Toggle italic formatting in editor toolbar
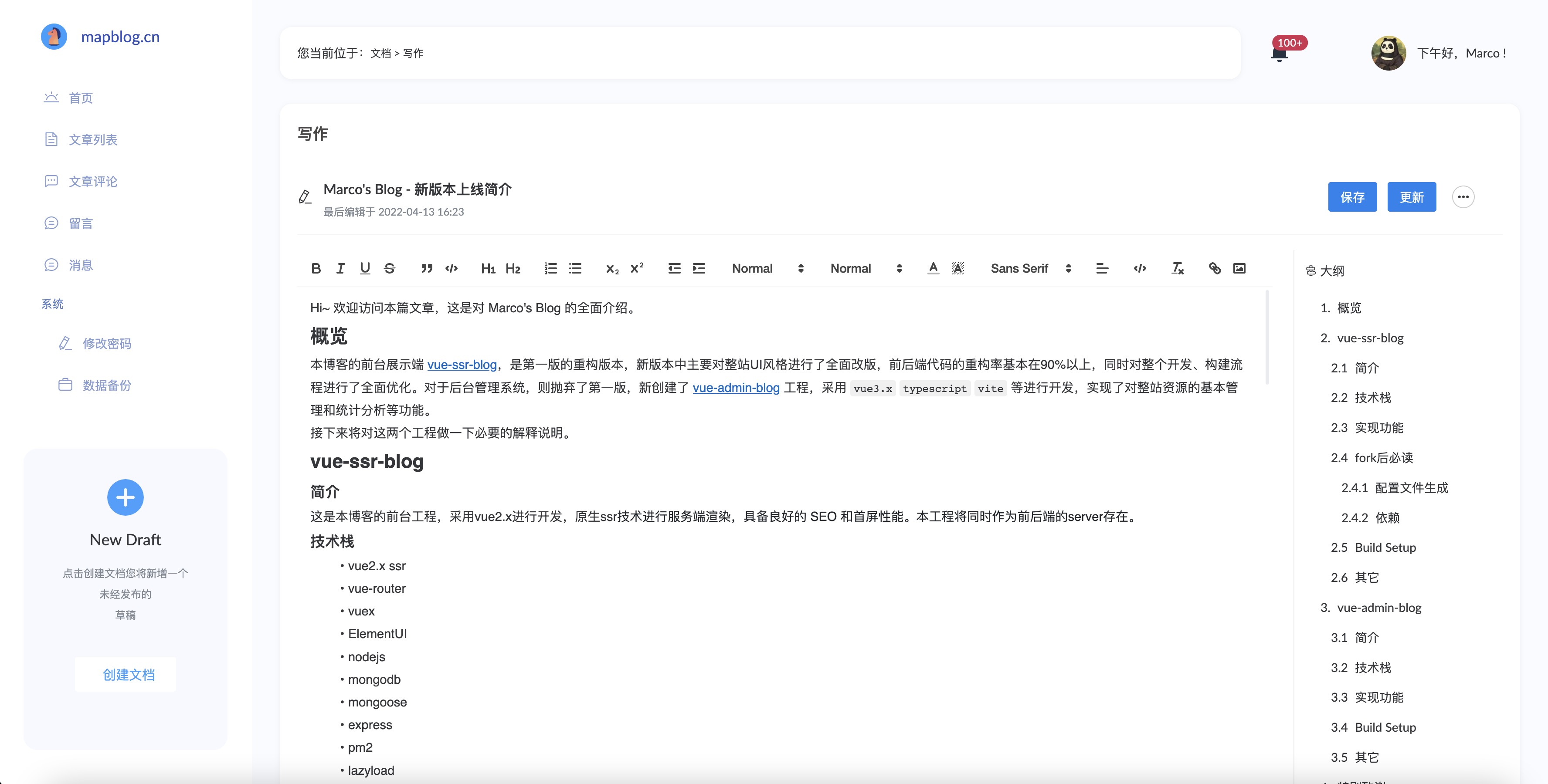 pos(340,269)
